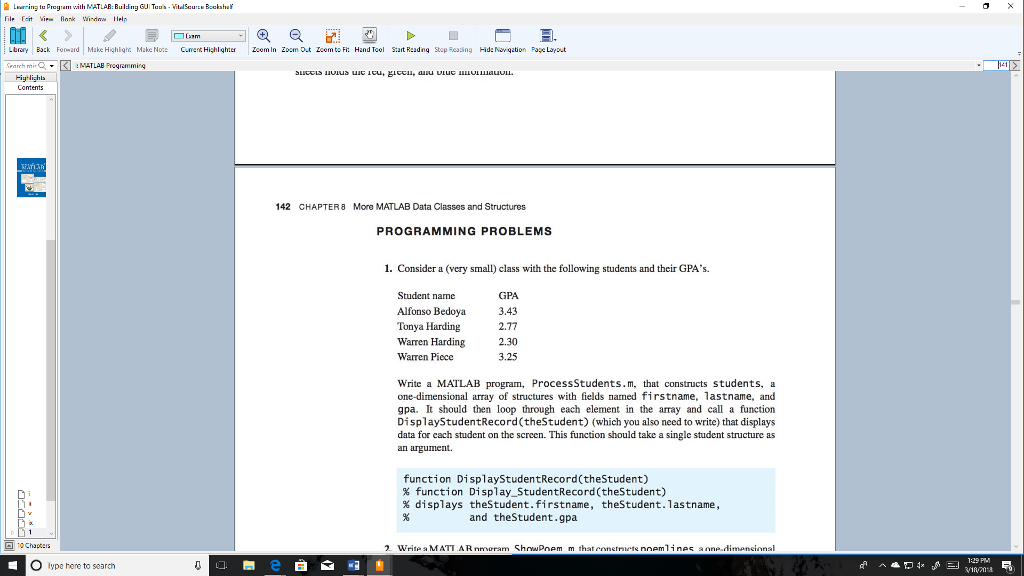The width and height of the screenshot is (1024, 576).
Task: Open the Current Highlighter dropdown
Action: (239, 35)
